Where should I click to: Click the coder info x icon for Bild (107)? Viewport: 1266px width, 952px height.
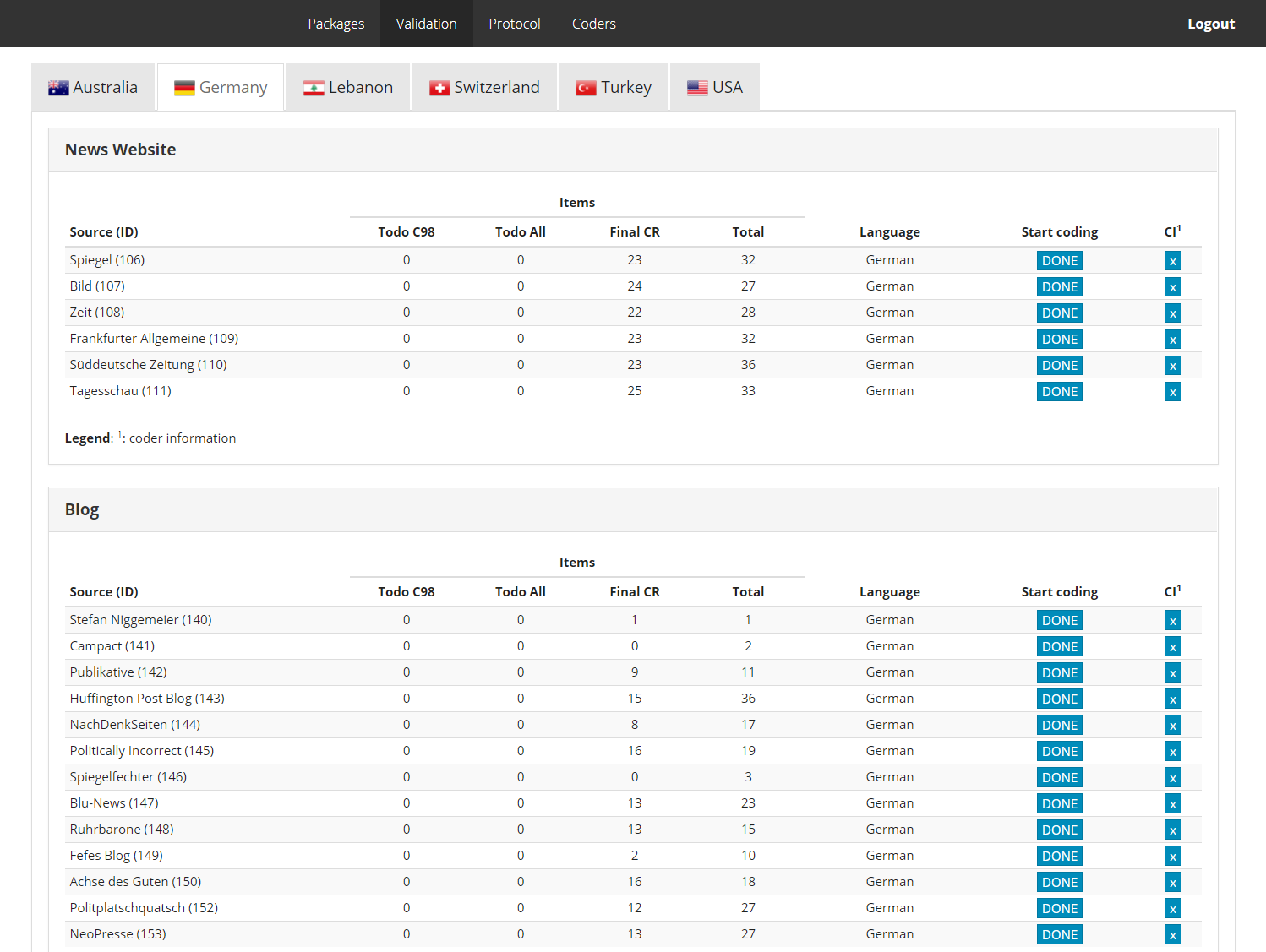pyautogui.click(x=1173, y=287)
